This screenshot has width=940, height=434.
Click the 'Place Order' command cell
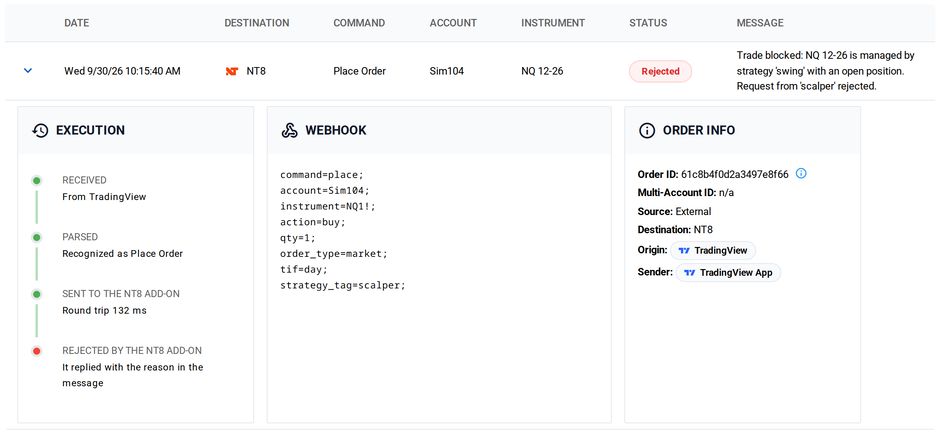(359, 71)
